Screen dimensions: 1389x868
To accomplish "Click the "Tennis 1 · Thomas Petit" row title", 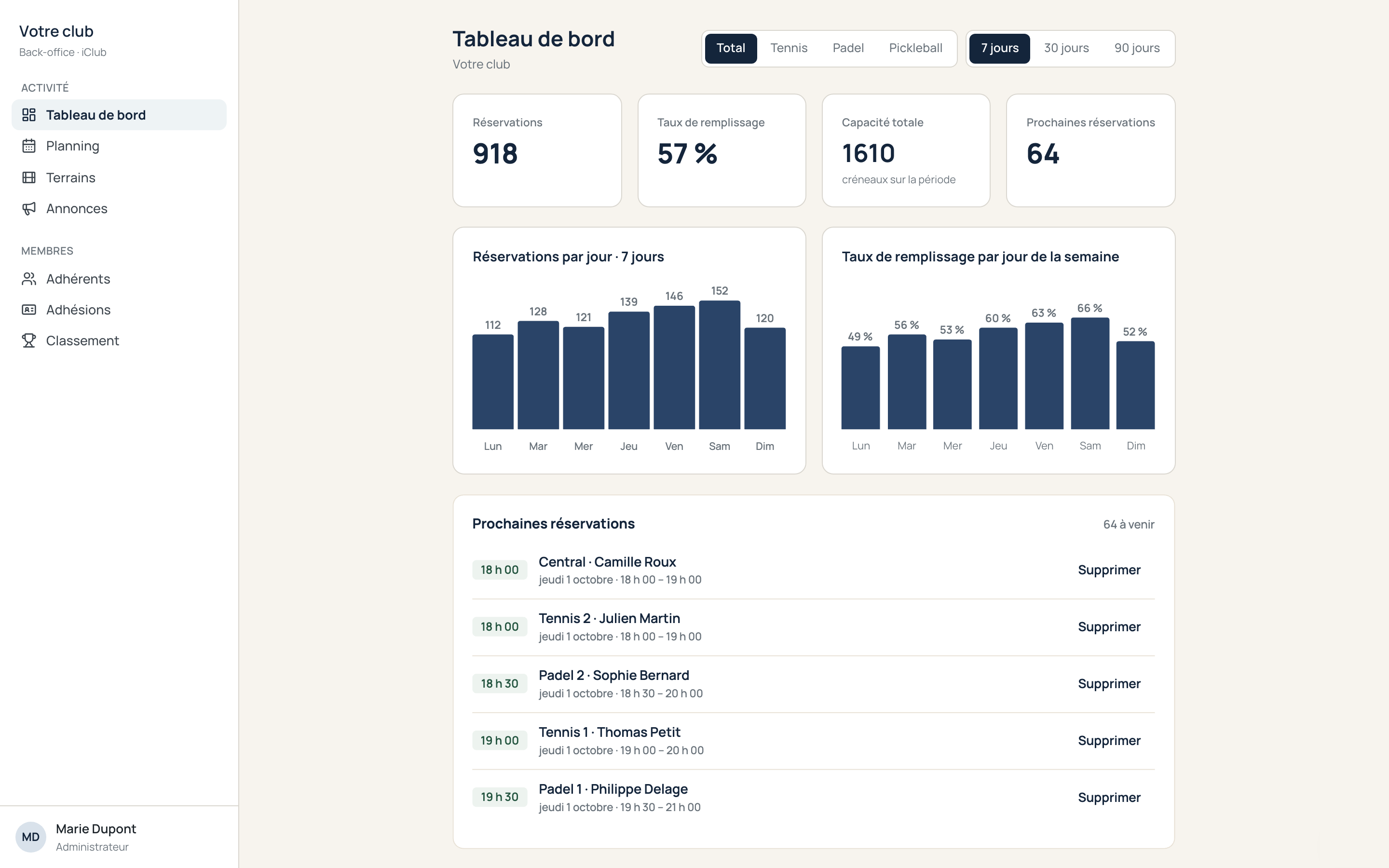I will tap(609, 732).
